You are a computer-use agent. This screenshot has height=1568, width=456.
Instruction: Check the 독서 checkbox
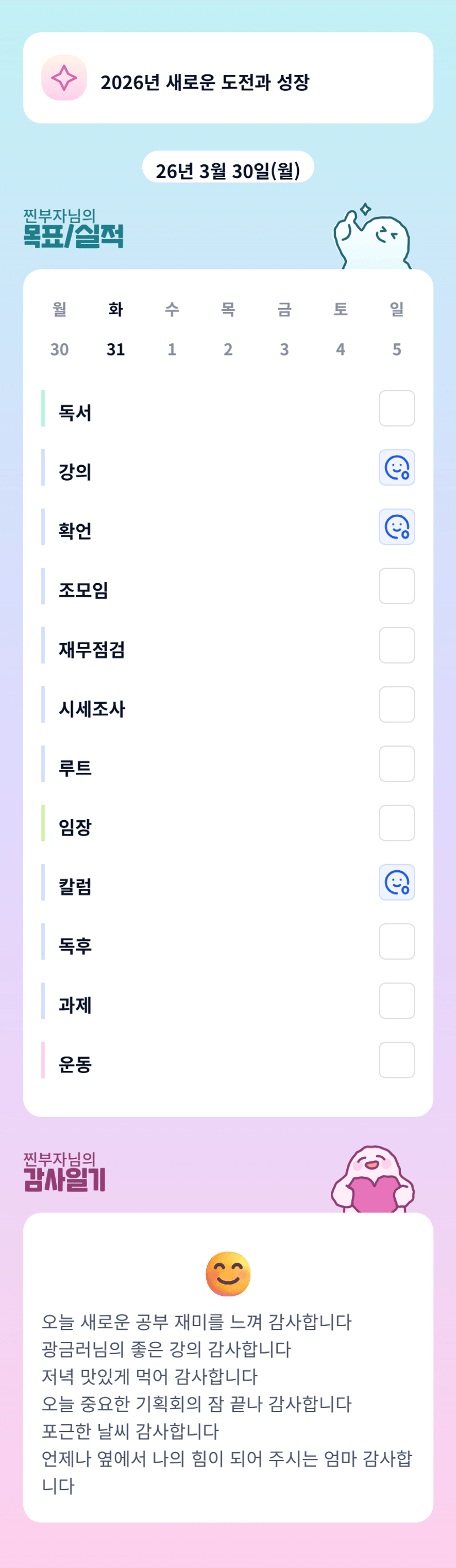(x=396, y=408)
